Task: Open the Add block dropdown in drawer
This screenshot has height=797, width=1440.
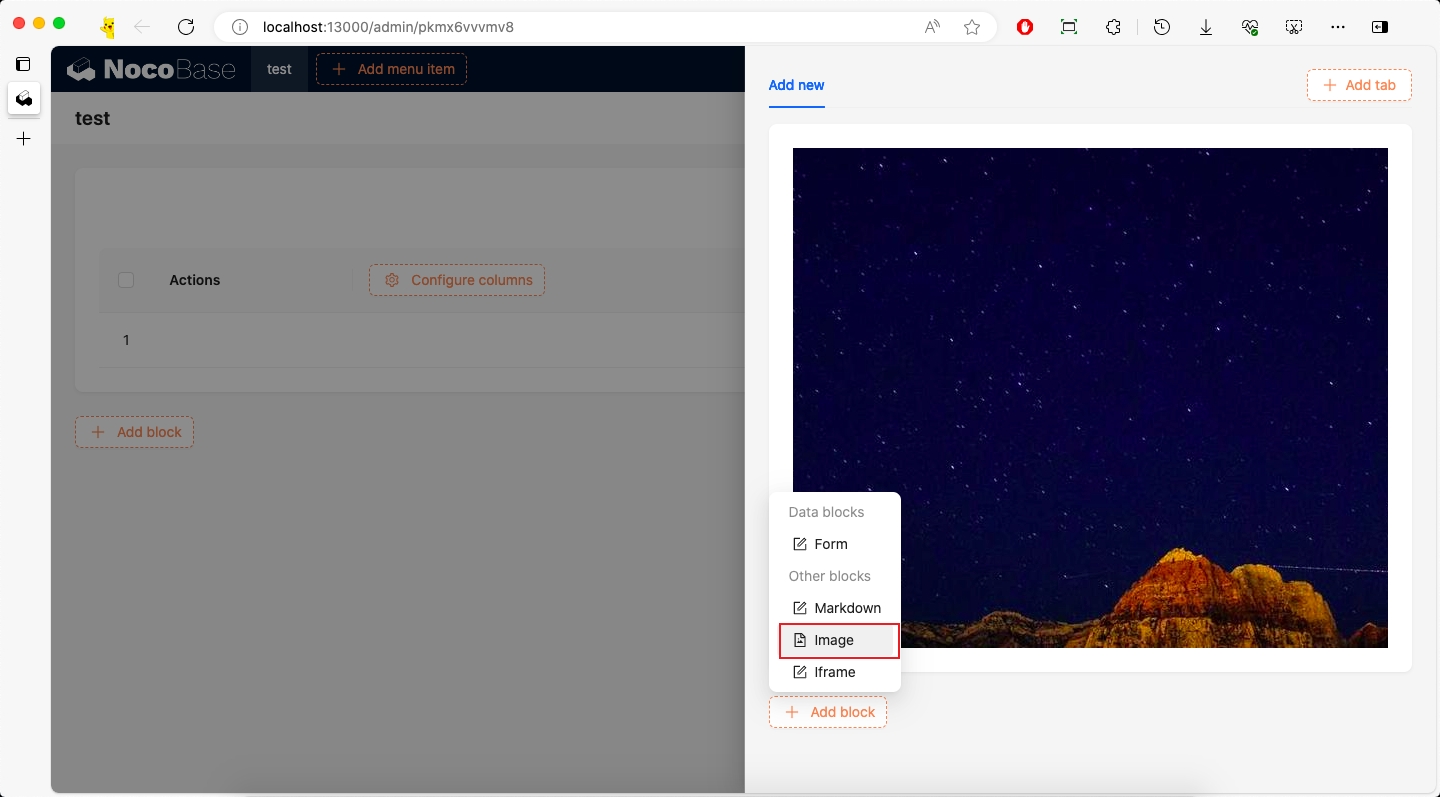Action: click(x=828, y=712)
